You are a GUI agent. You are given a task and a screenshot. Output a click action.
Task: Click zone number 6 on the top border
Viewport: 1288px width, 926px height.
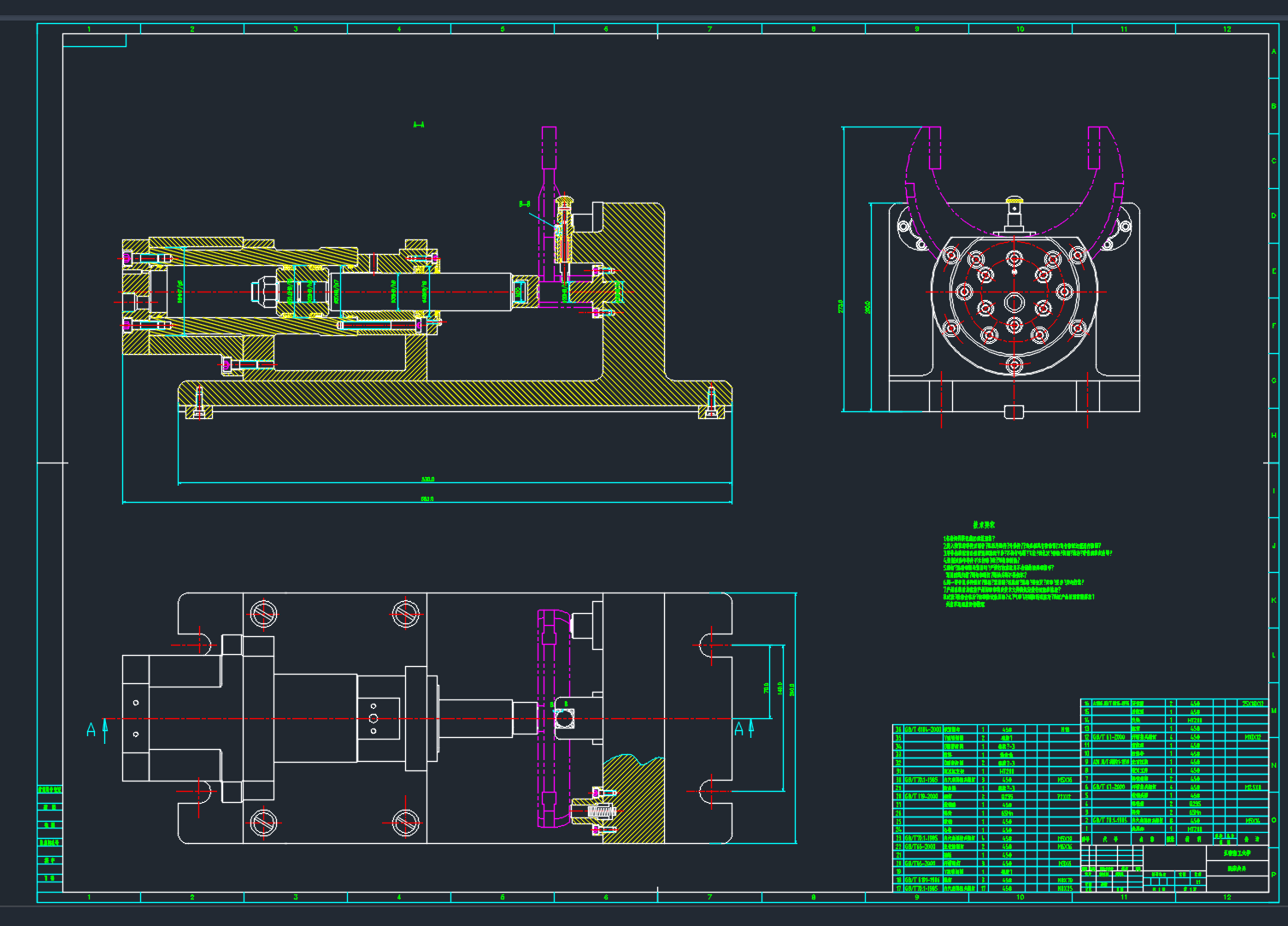(606, 29)
